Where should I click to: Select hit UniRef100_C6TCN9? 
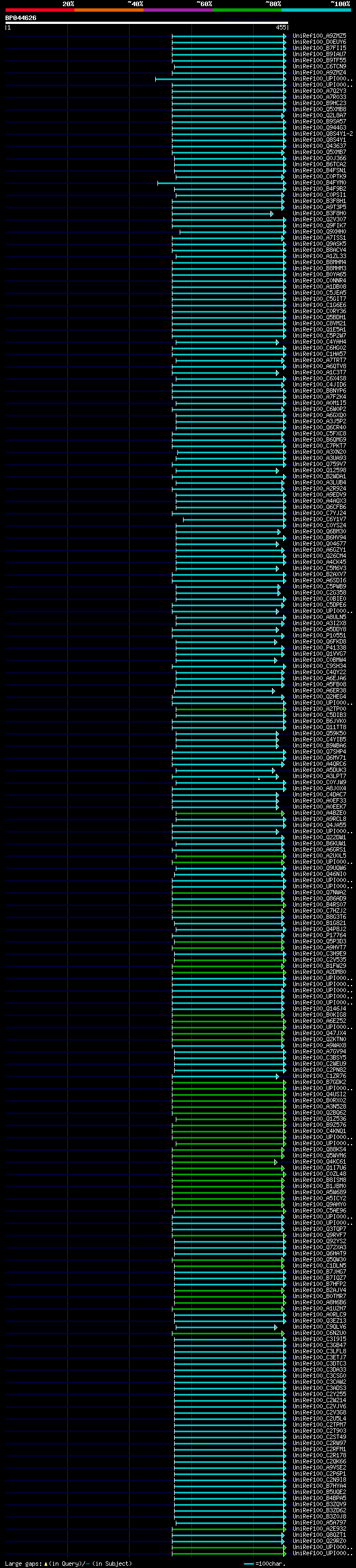click(x=319, y=66)
